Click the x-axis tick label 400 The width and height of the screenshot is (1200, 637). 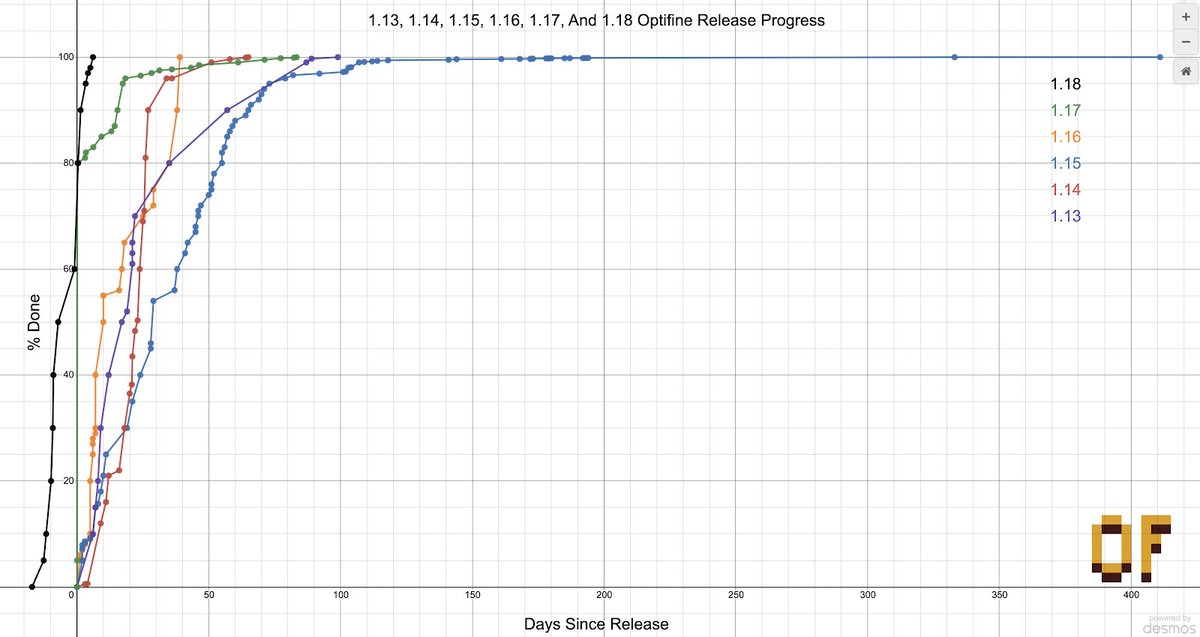(x=1132, y=596)
